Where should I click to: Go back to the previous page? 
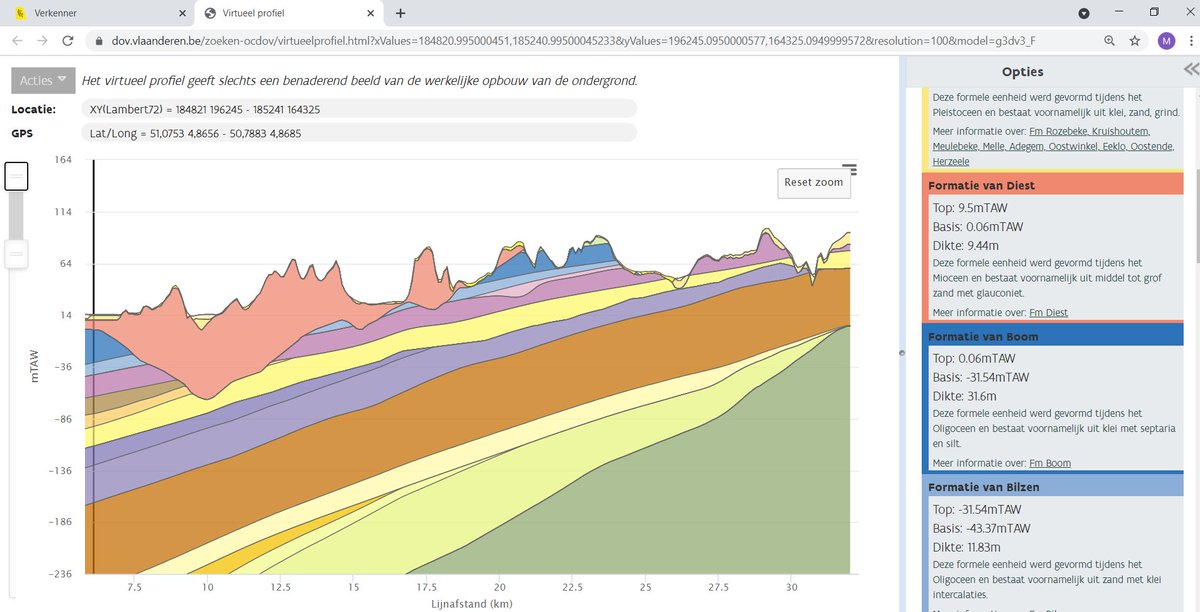[x=17, y=41]
